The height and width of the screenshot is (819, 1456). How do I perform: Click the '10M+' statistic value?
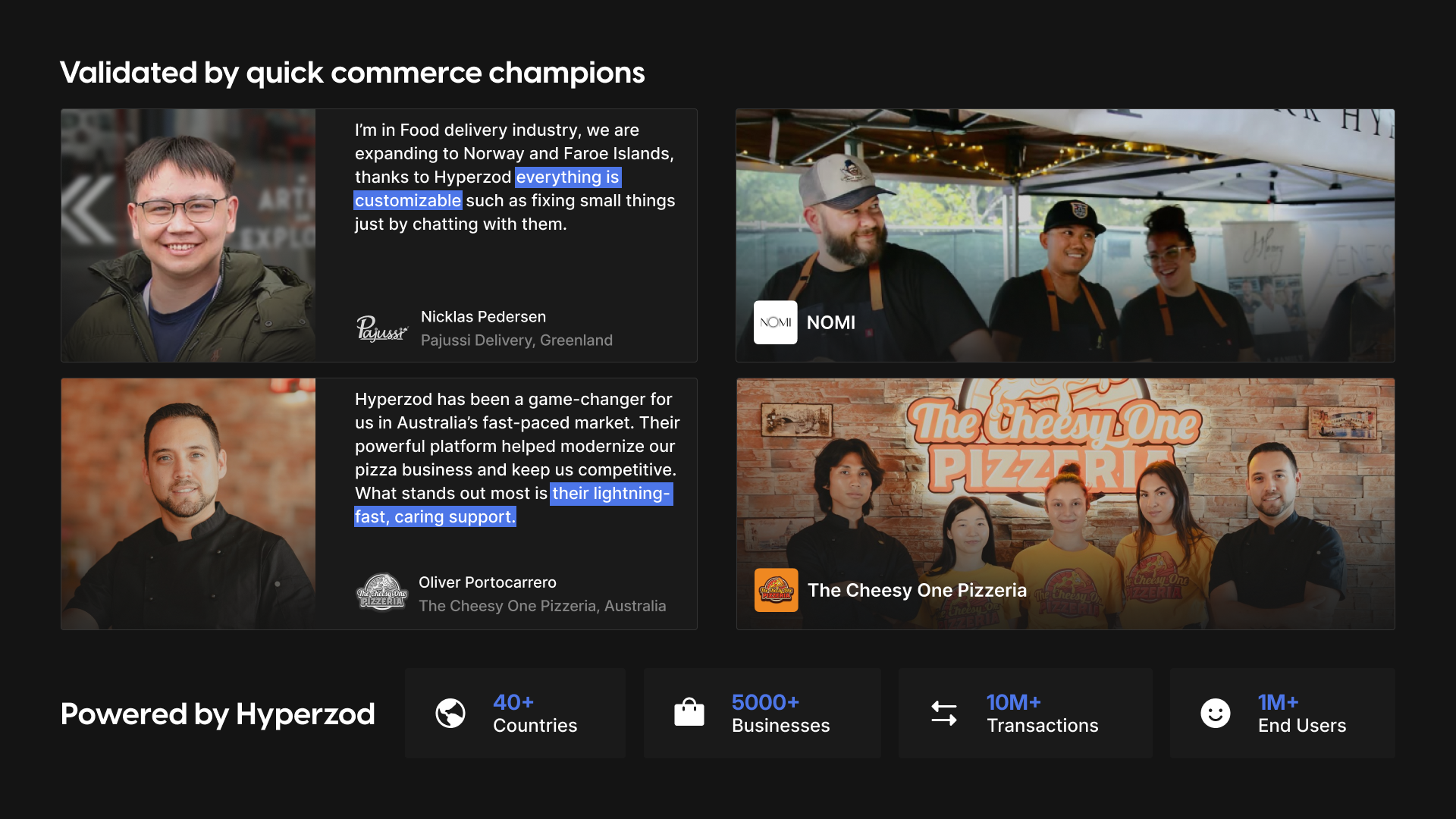1014,701
